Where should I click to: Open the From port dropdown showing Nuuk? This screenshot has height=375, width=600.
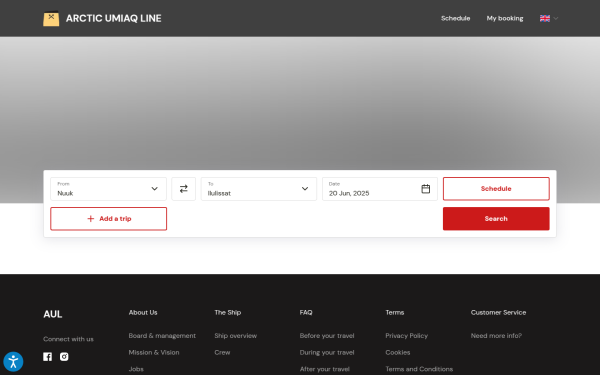[108, 189]
